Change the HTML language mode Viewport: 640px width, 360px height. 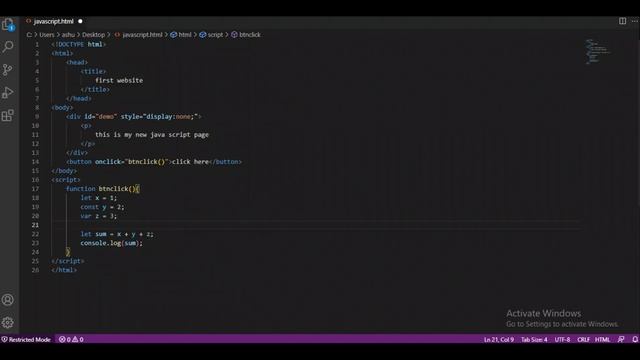[x=602, y=339]
